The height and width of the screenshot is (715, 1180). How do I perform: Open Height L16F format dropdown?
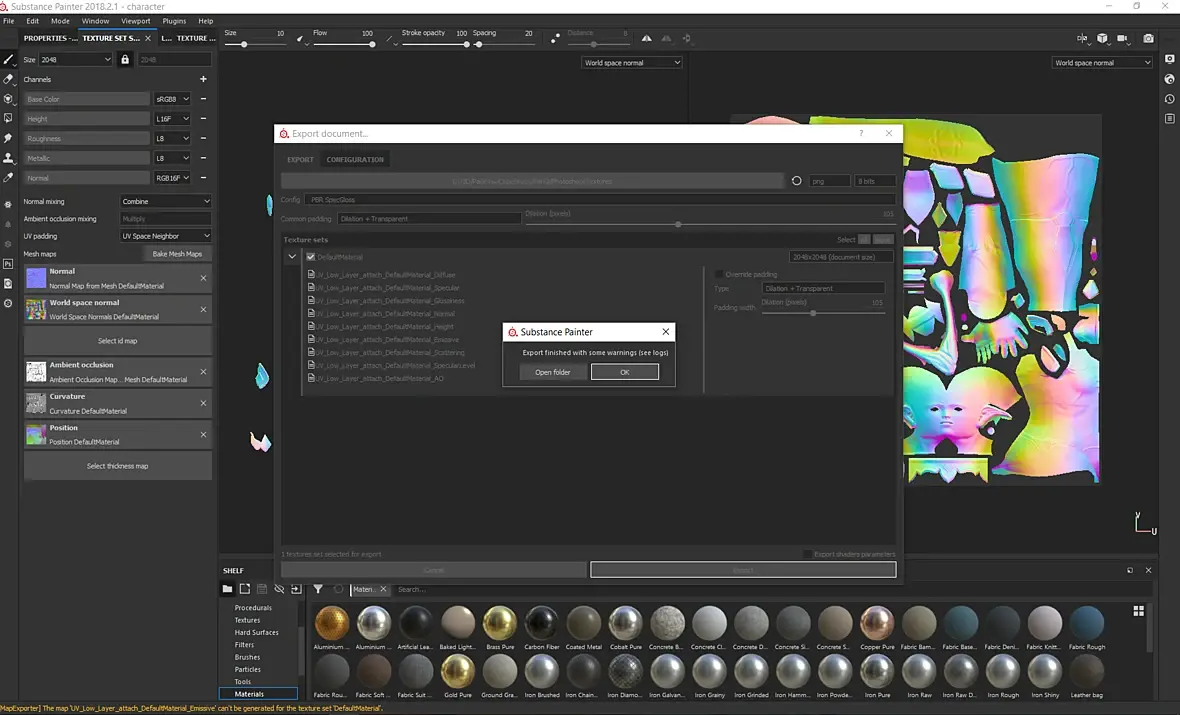pos(172,118)
